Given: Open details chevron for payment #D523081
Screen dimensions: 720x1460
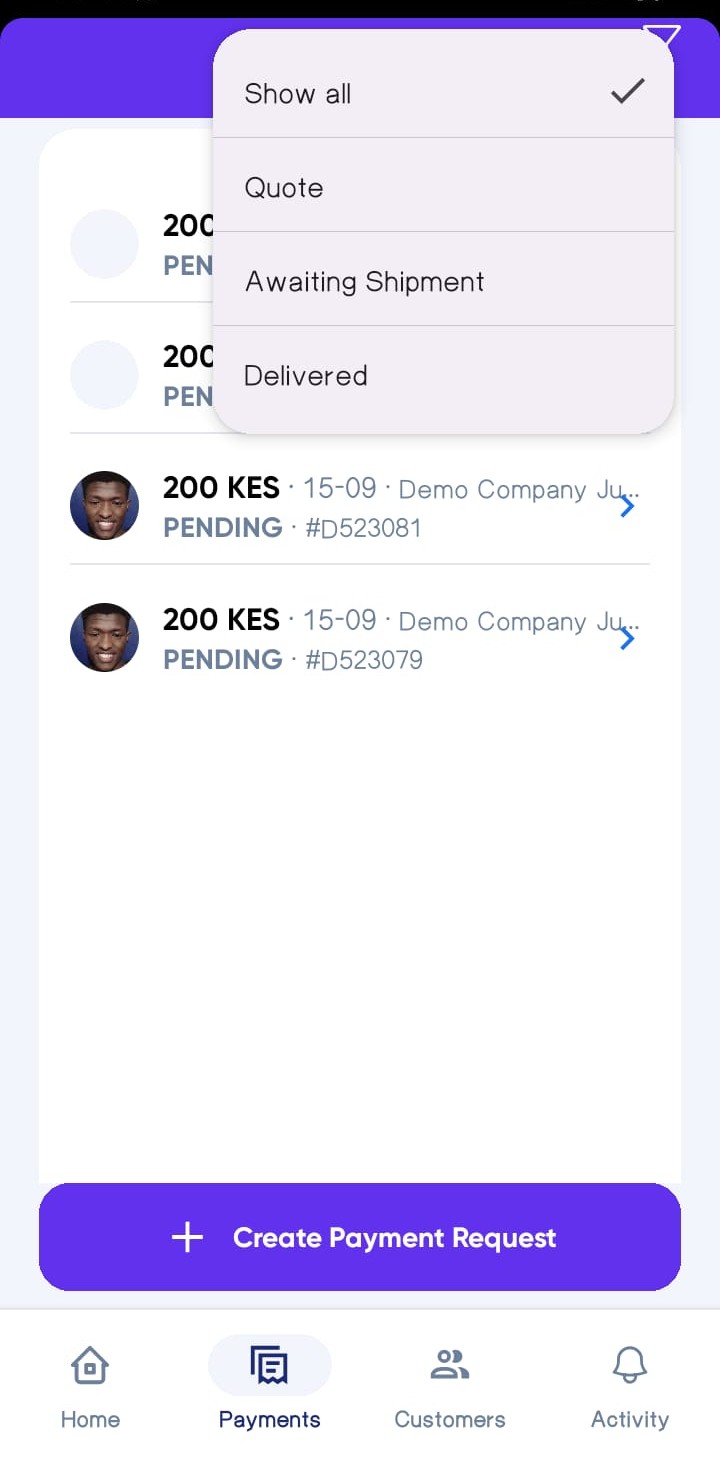Looking at the screenshot, I should (x=627, y=507).
